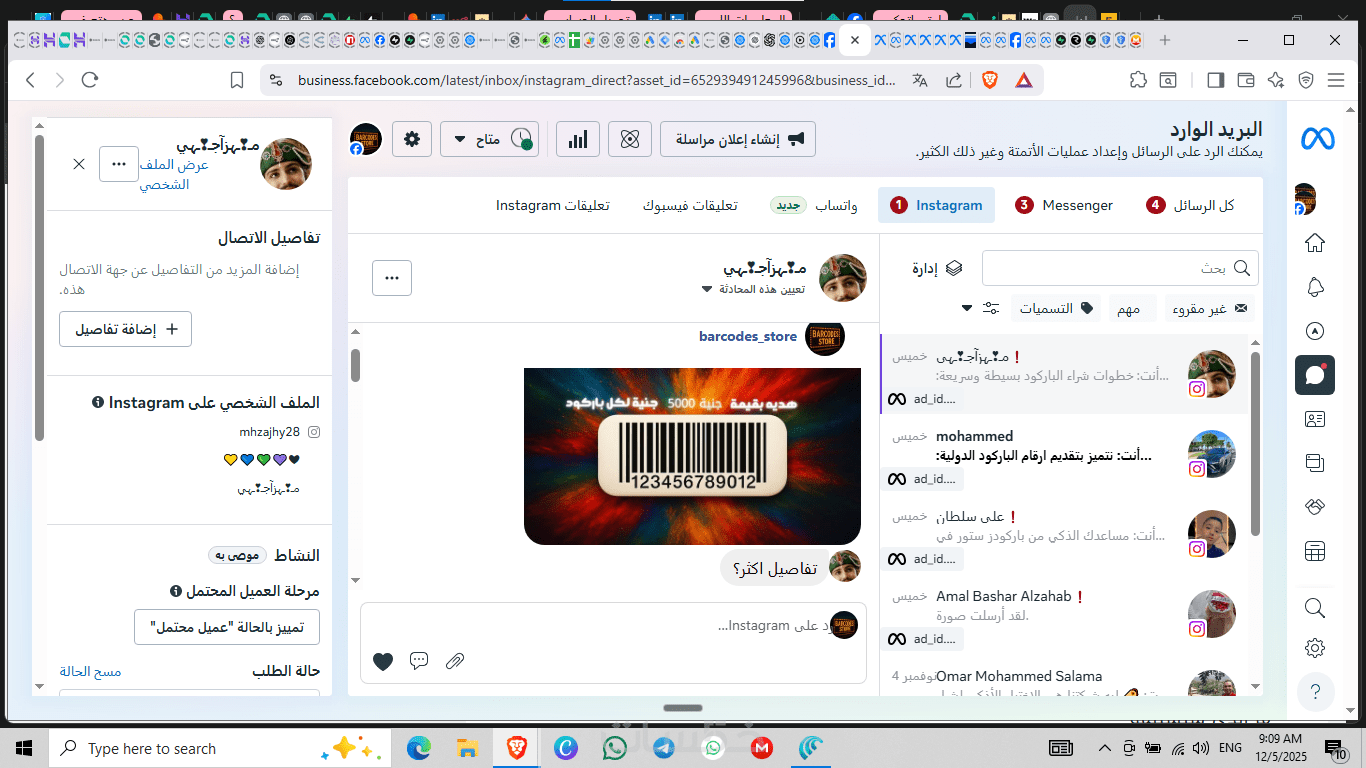The width and height of the screenshot is (1366, 768).
Task: Open the Help question mark
Action: tap(1315, 691)
